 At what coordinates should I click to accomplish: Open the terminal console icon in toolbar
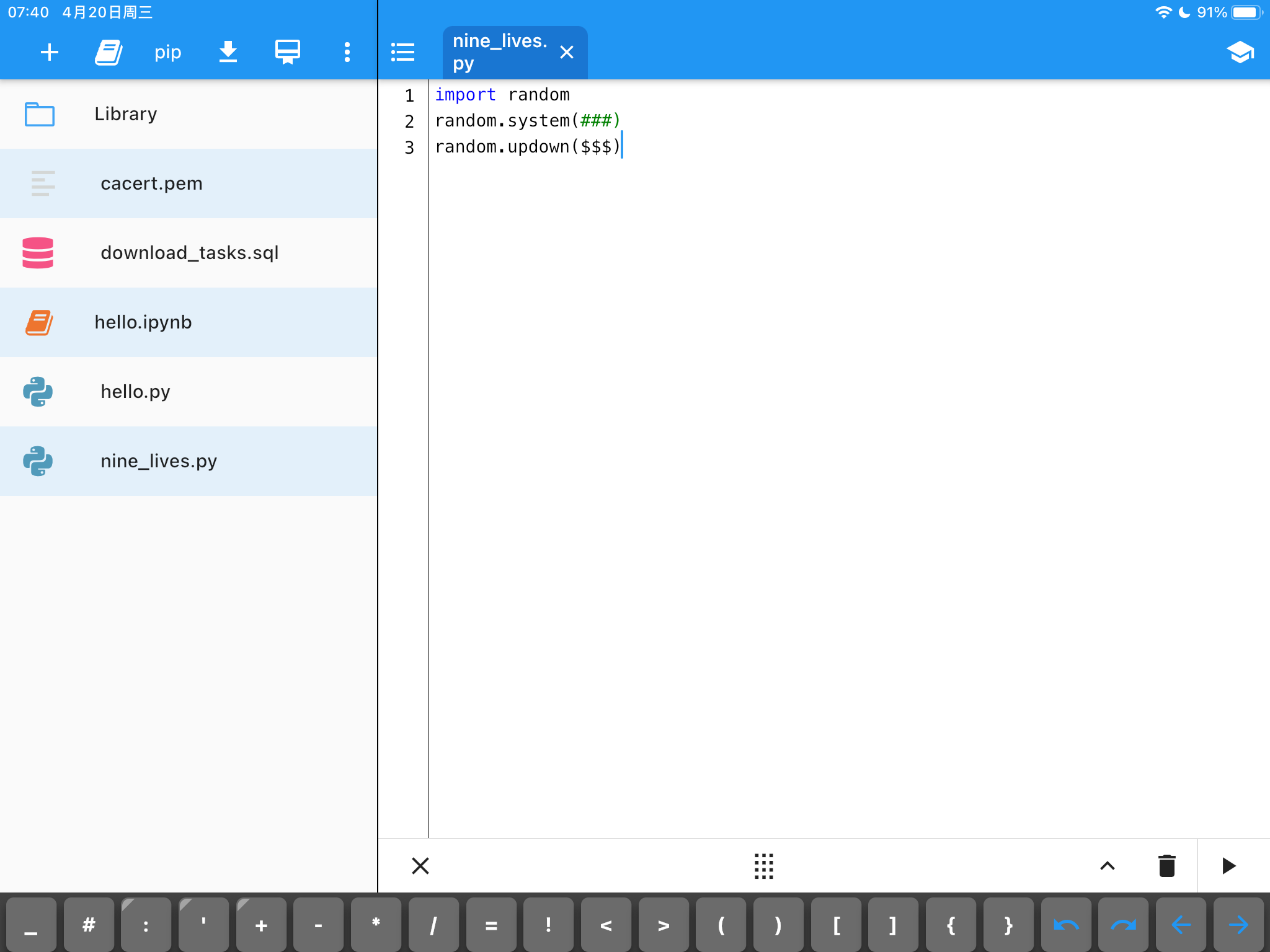click(x=287, y=52)
